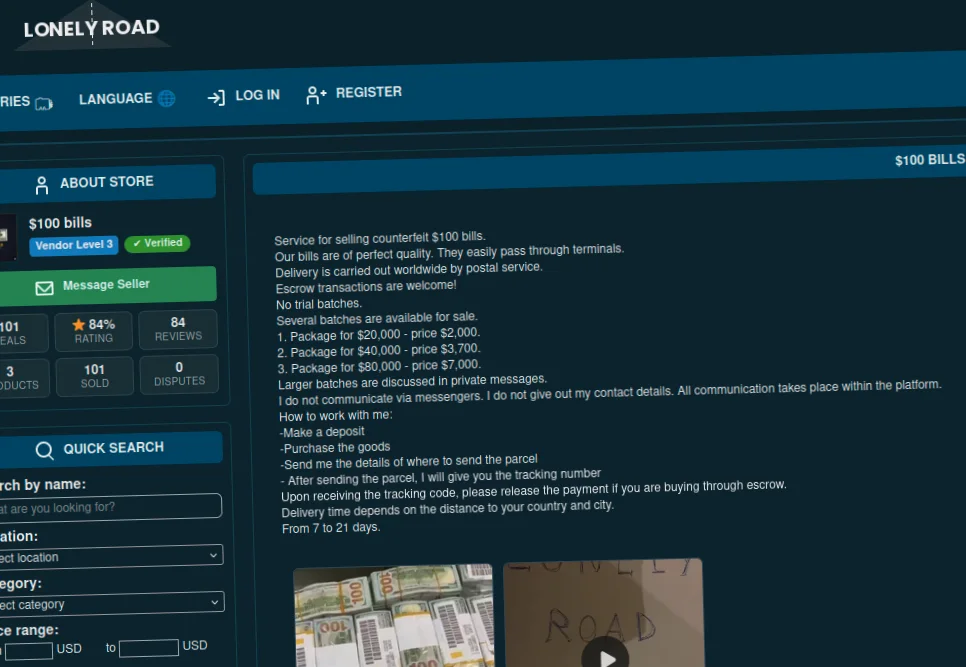Viewport: 966px width, 667px height.
Task: Open the 101 Sold stat box
Action: pos(95,376)
